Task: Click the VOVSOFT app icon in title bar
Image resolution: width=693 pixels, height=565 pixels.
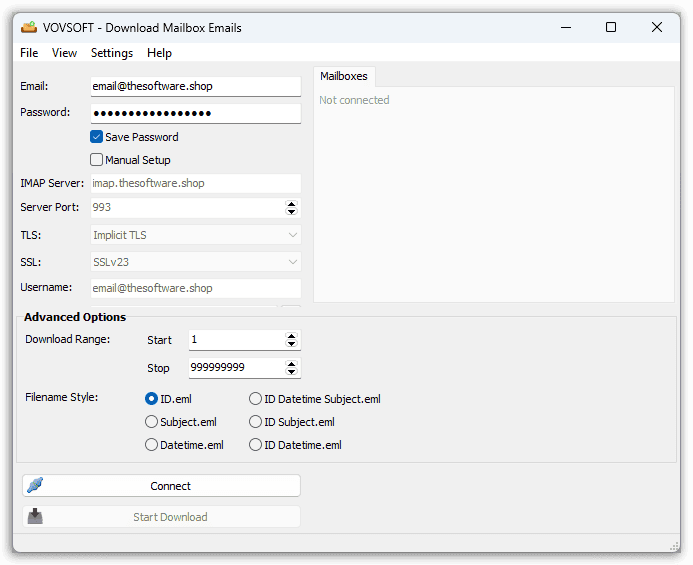Action: [x=29, y=27]
